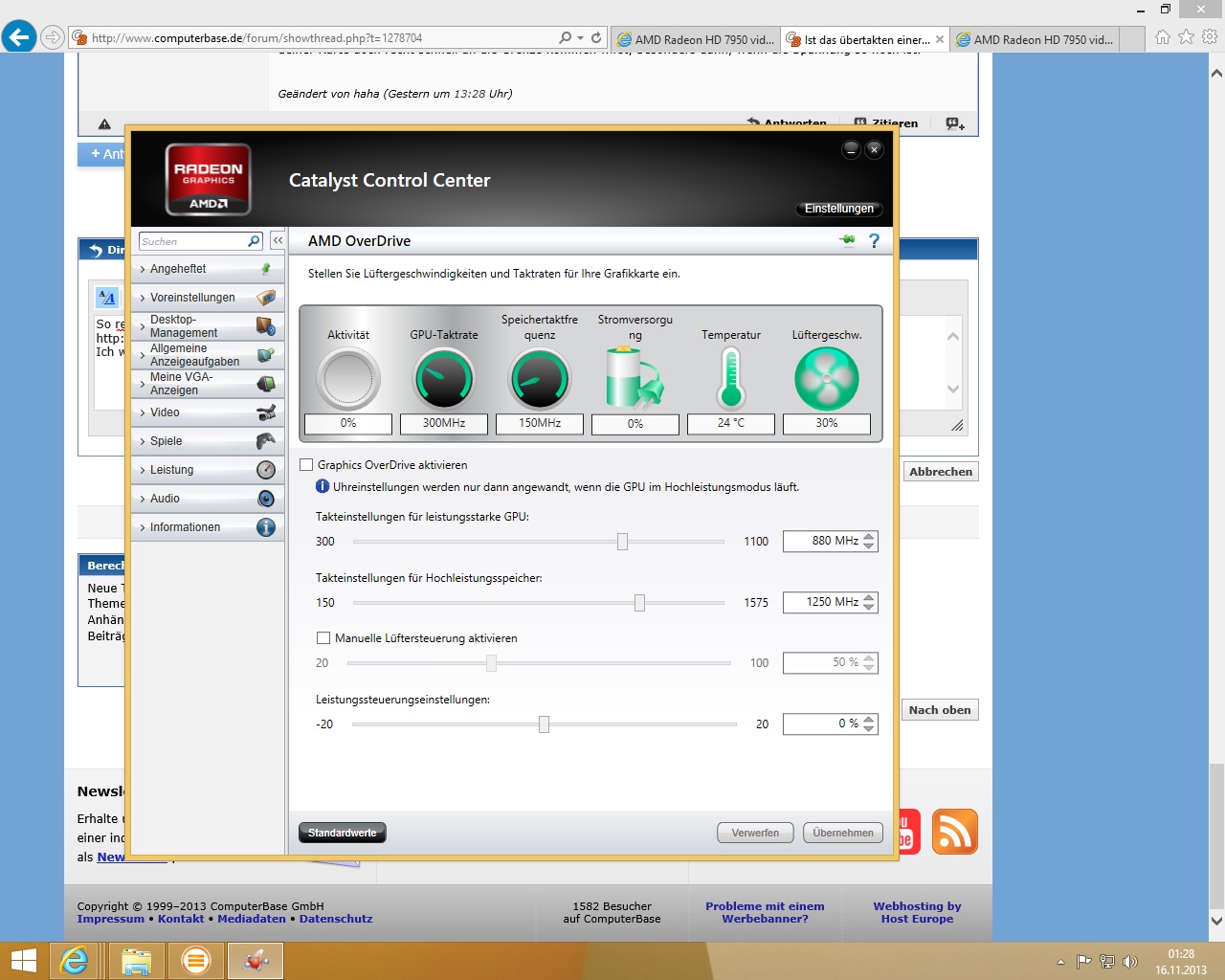Click the Meine VGA-Anzeigen icon
1225x980 pixels.
[266, 384]
